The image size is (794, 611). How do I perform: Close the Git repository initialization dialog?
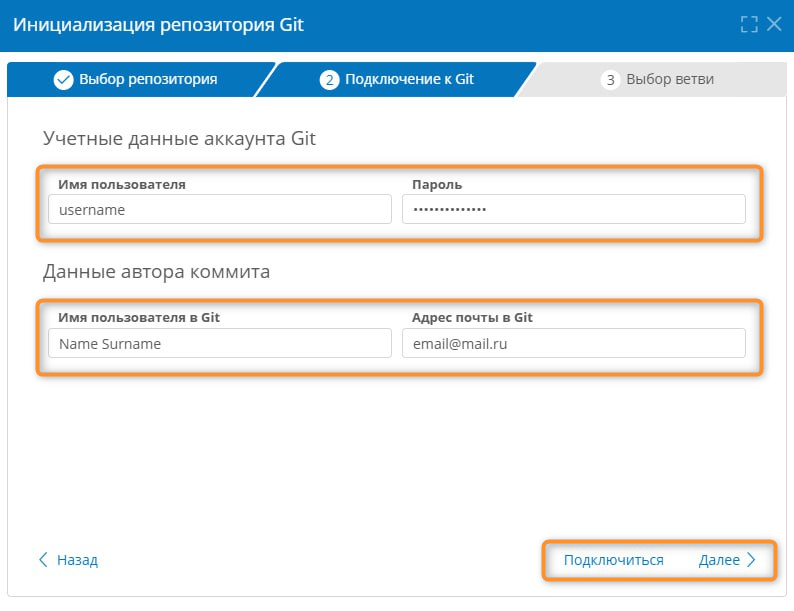click(774, 24)
